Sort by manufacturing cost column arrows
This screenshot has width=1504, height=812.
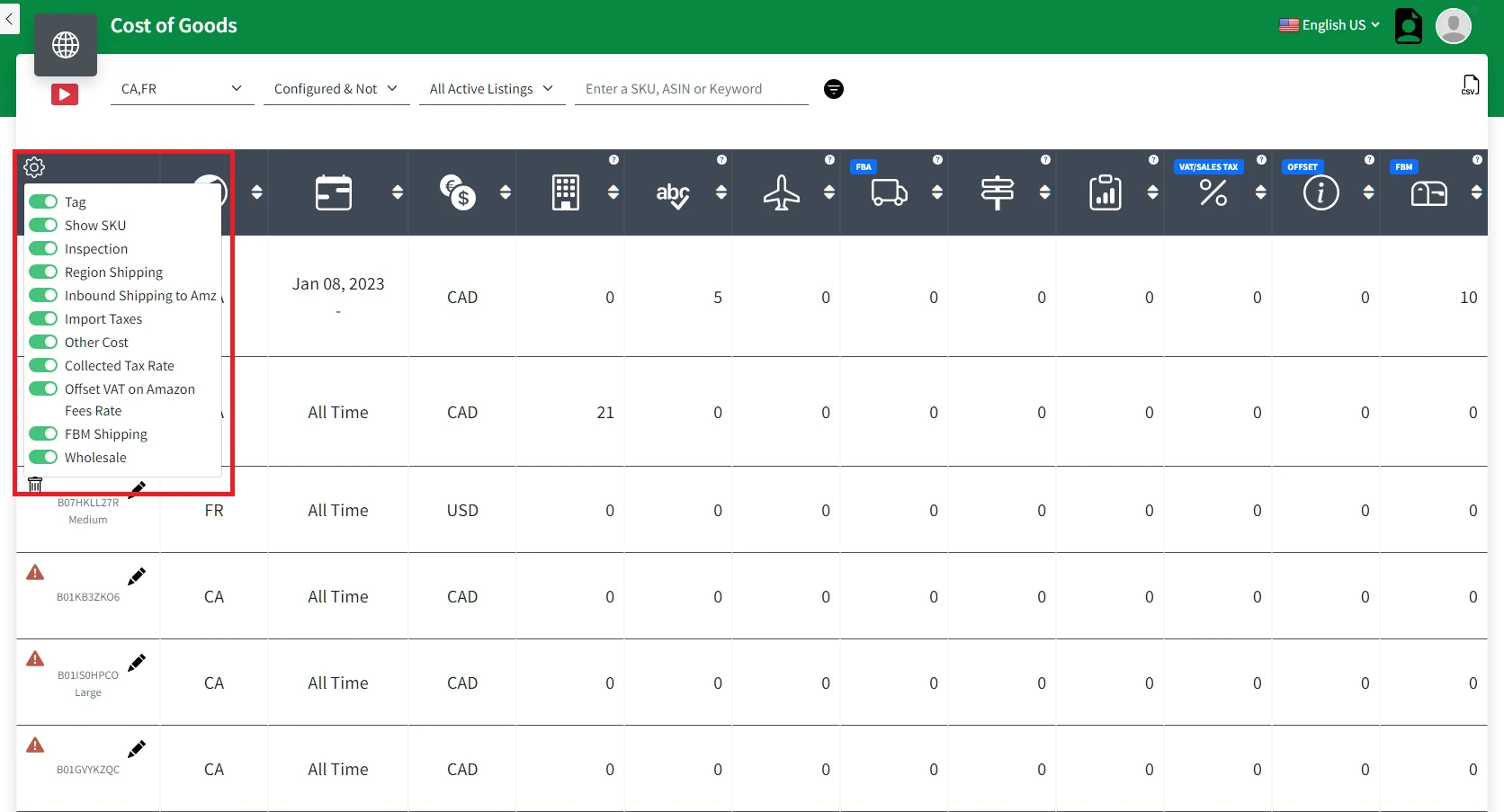[613, 192]
